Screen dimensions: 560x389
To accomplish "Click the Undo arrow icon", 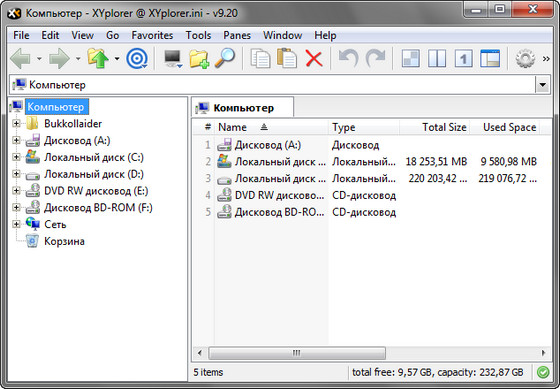I will pos(348,59).
